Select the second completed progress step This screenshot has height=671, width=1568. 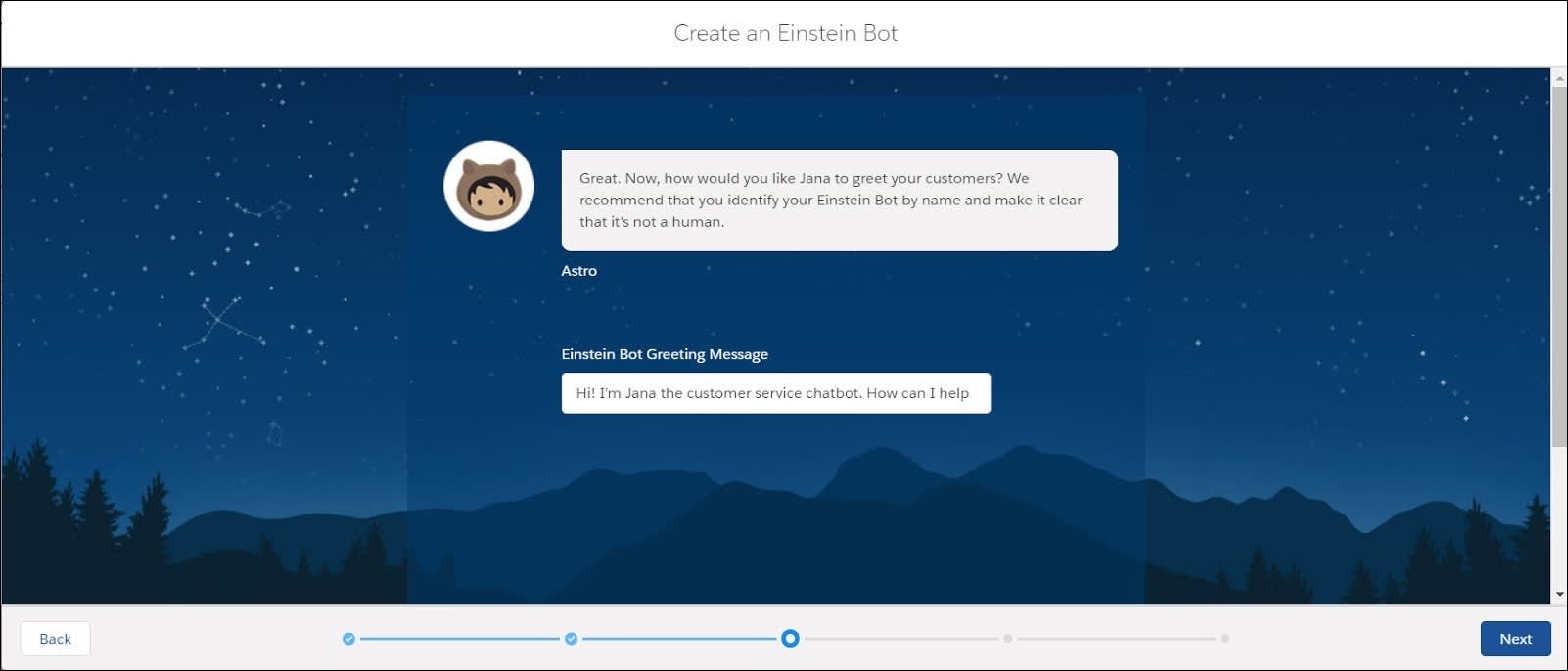tap(571, 639)
